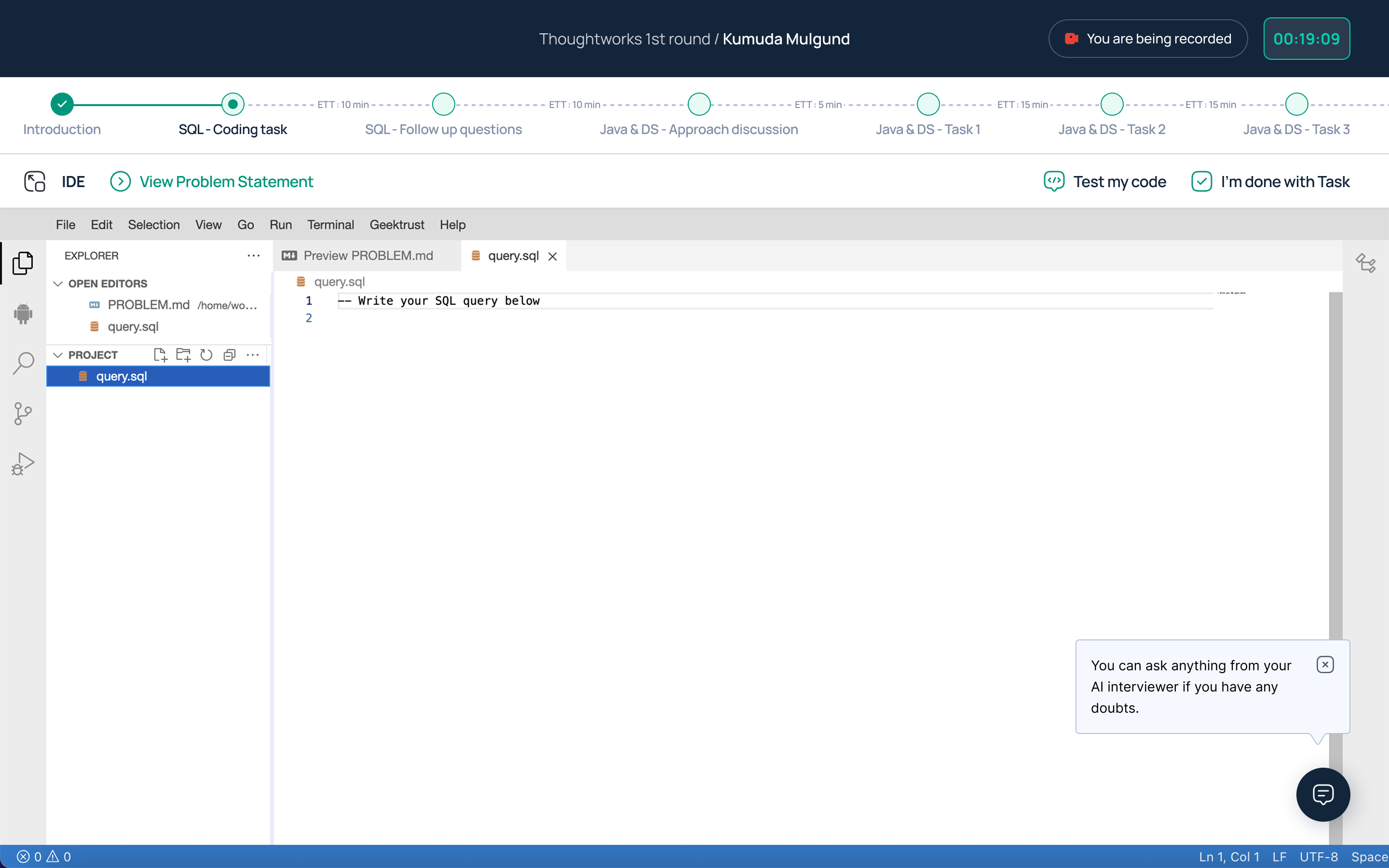Screen dimensions: 1389x868
Task: Click the New Folder icon in PROJECT
Action: click(x=183, y=355)
